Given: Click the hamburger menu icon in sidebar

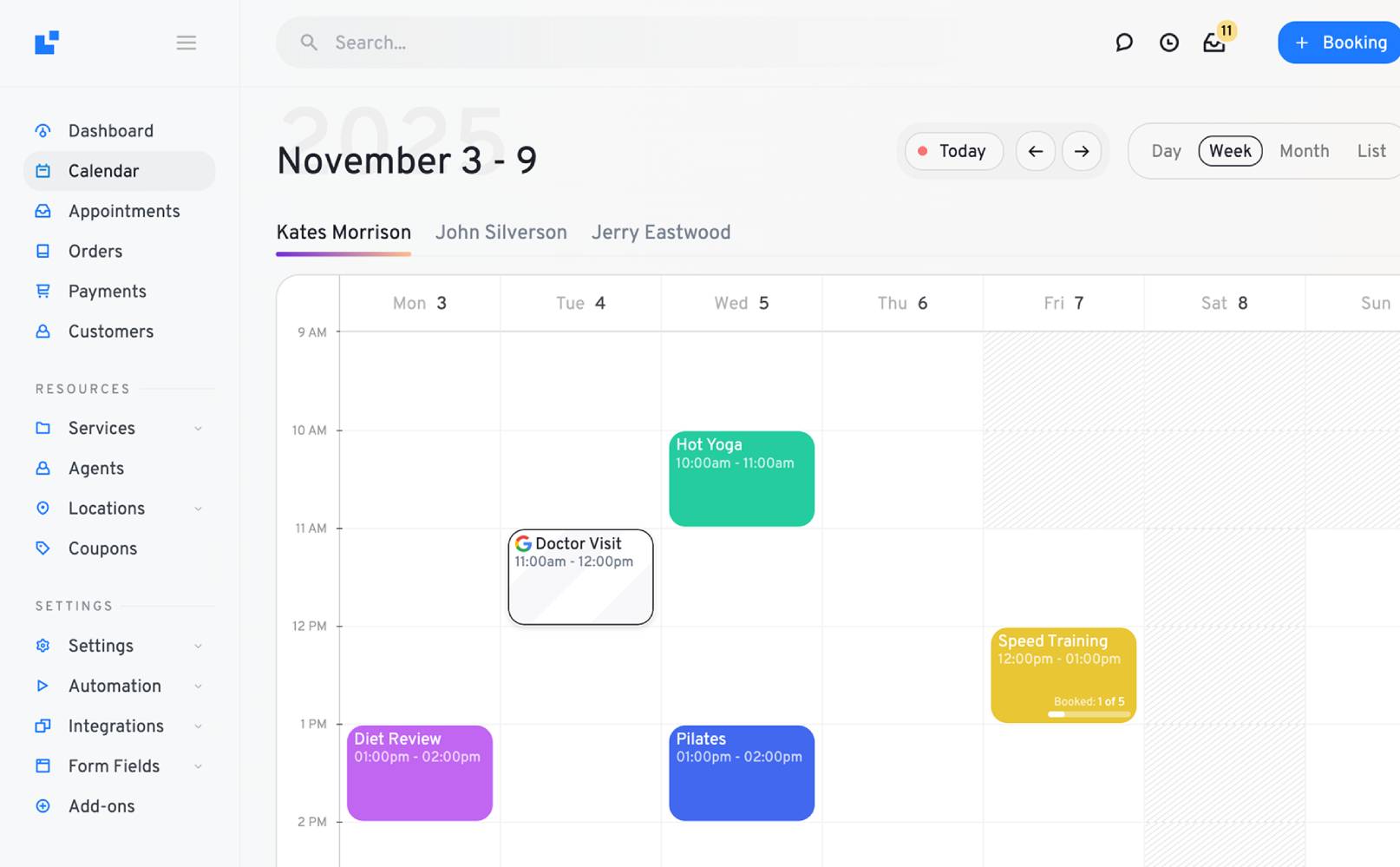Looking at the screenshot, I should click(x=186, y=43).
